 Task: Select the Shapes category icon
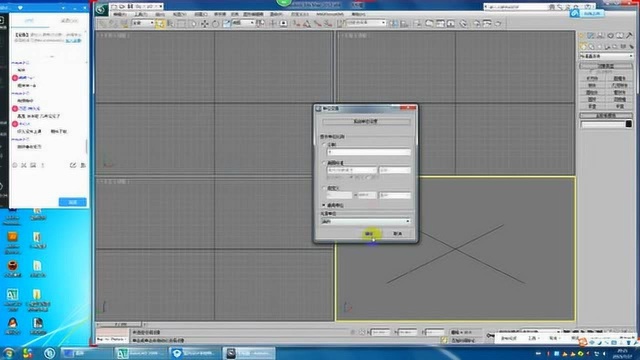(591, 47)
